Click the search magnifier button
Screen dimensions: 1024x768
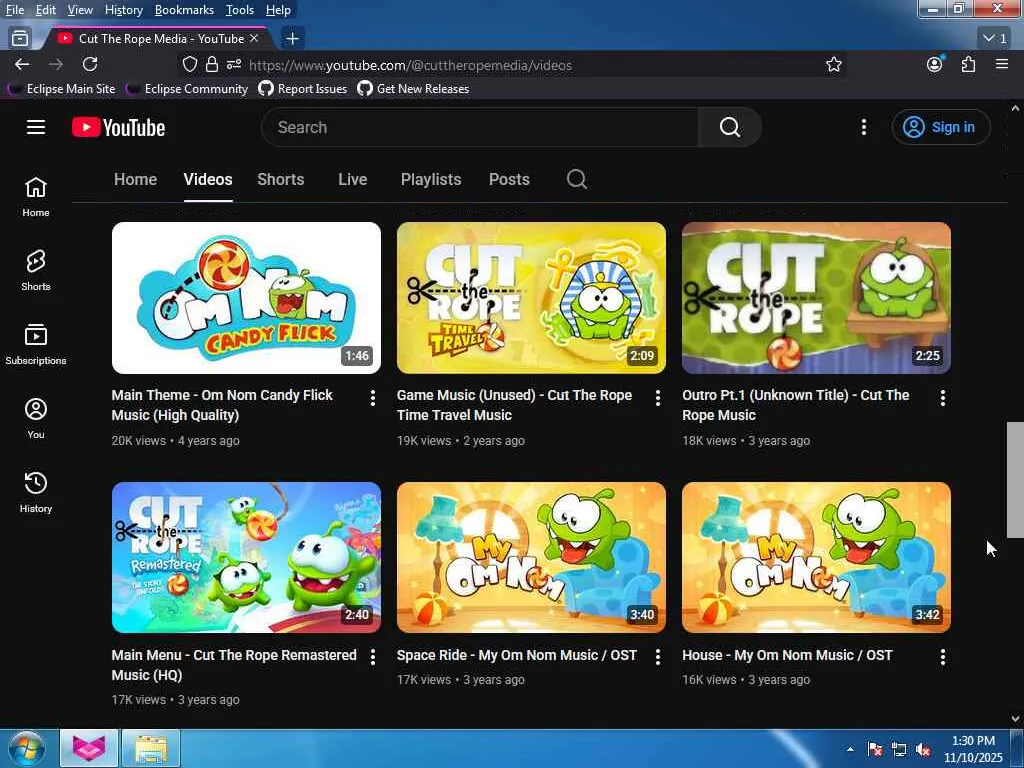pos(729,127)
